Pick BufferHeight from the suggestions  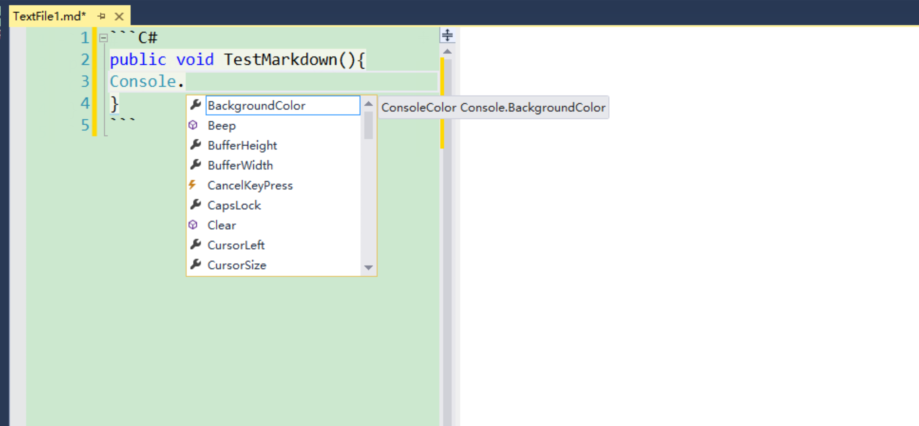(273, 145)
